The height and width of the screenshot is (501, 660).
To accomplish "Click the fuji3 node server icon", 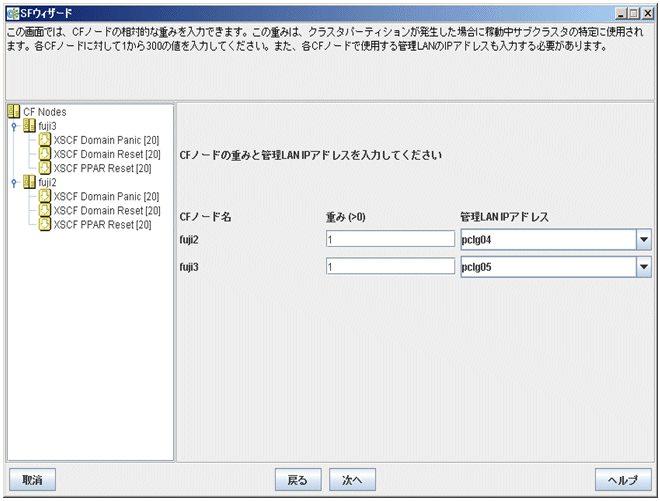I will (29, 125).
